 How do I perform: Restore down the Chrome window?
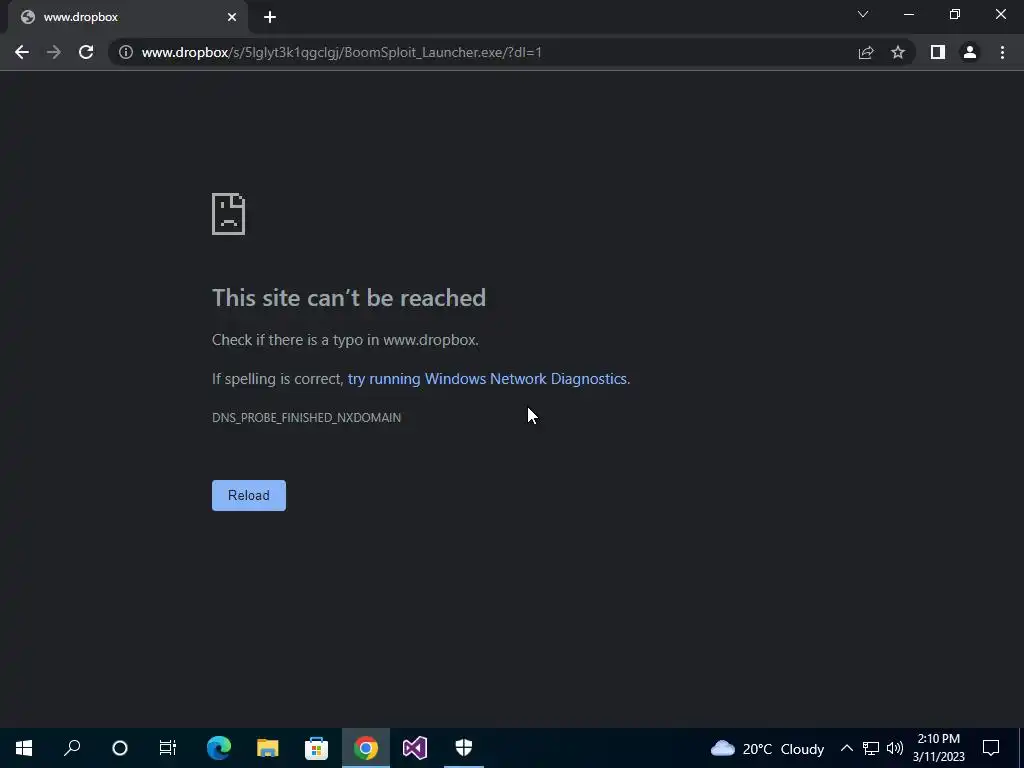click(955, 14)
